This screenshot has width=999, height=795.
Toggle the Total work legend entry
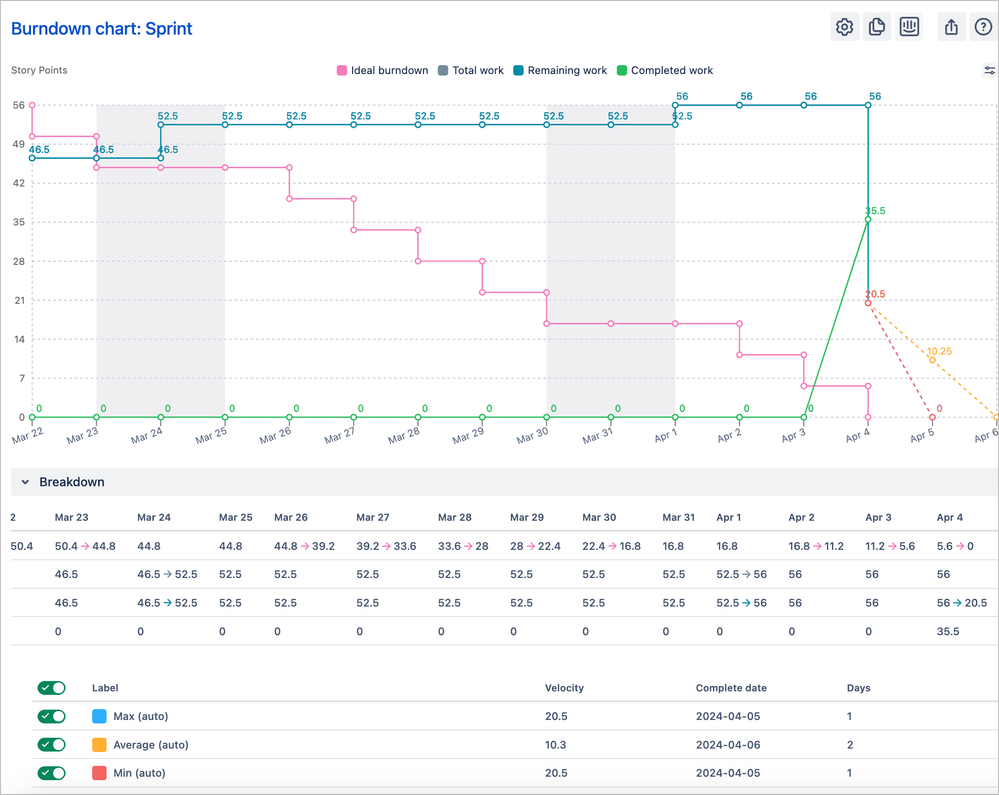[445, 71]
